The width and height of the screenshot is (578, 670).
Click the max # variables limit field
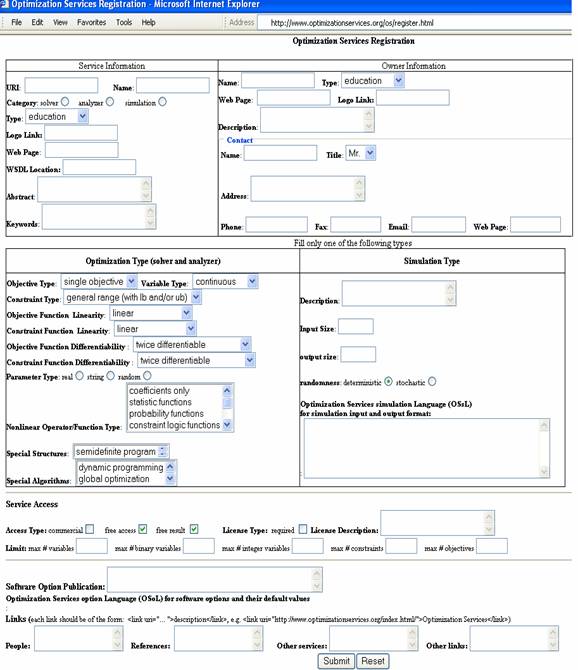click(92, 547)
